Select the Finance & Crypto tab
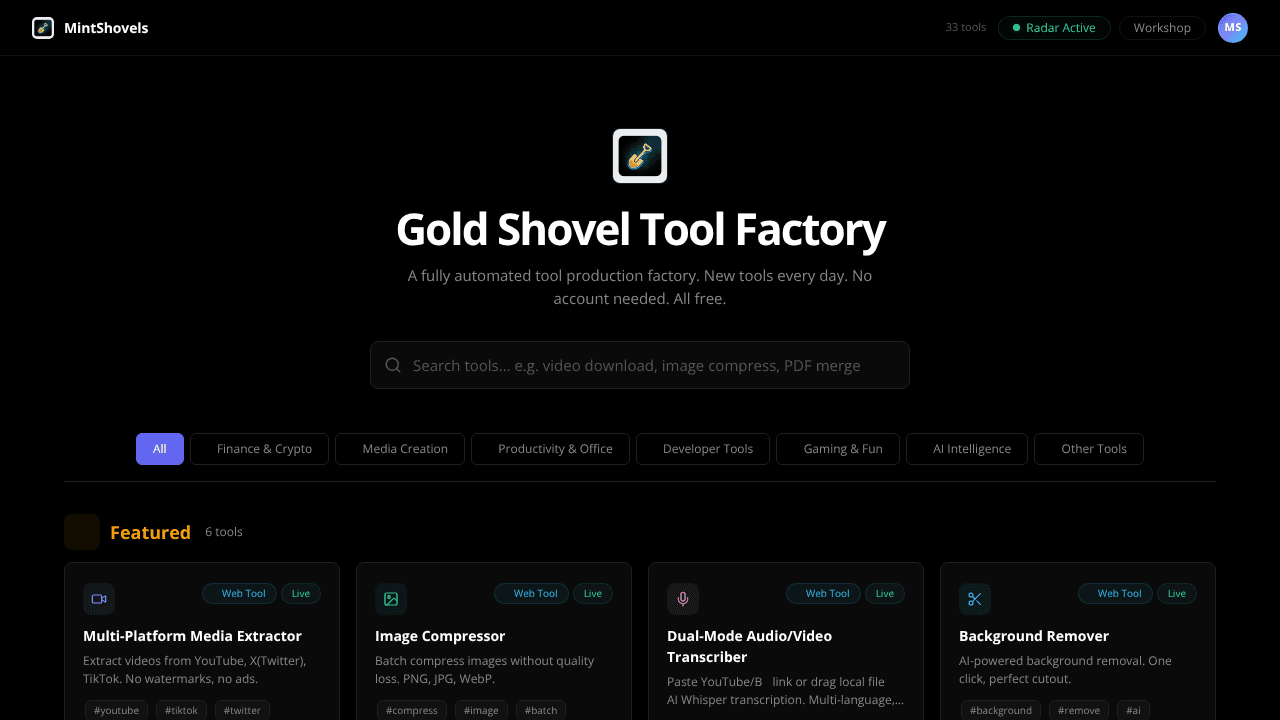The height and width of the screenshot is (720, 1280). pyautogui.click(x=260, y=449)
